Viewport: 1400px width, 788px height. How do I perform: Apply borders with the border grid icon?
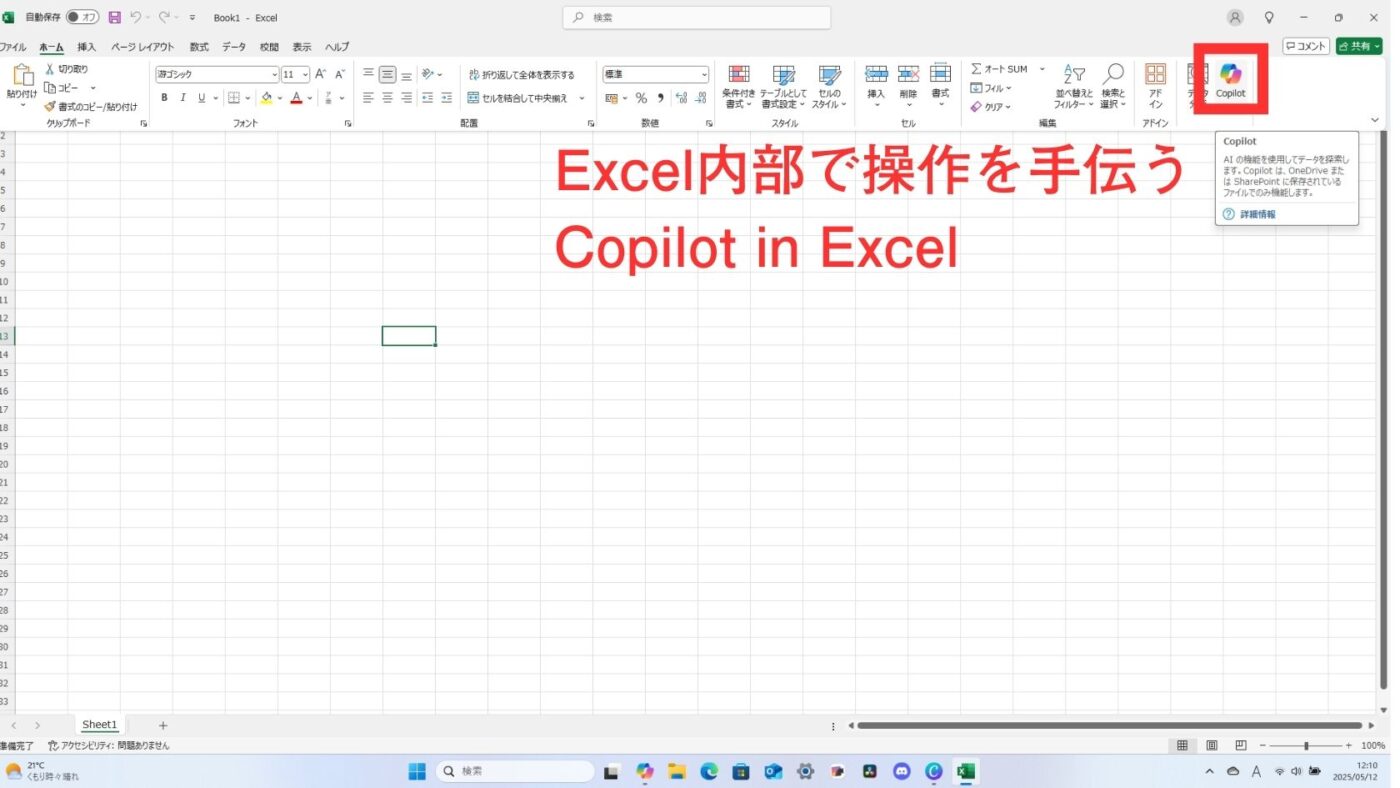click(234, 98)
